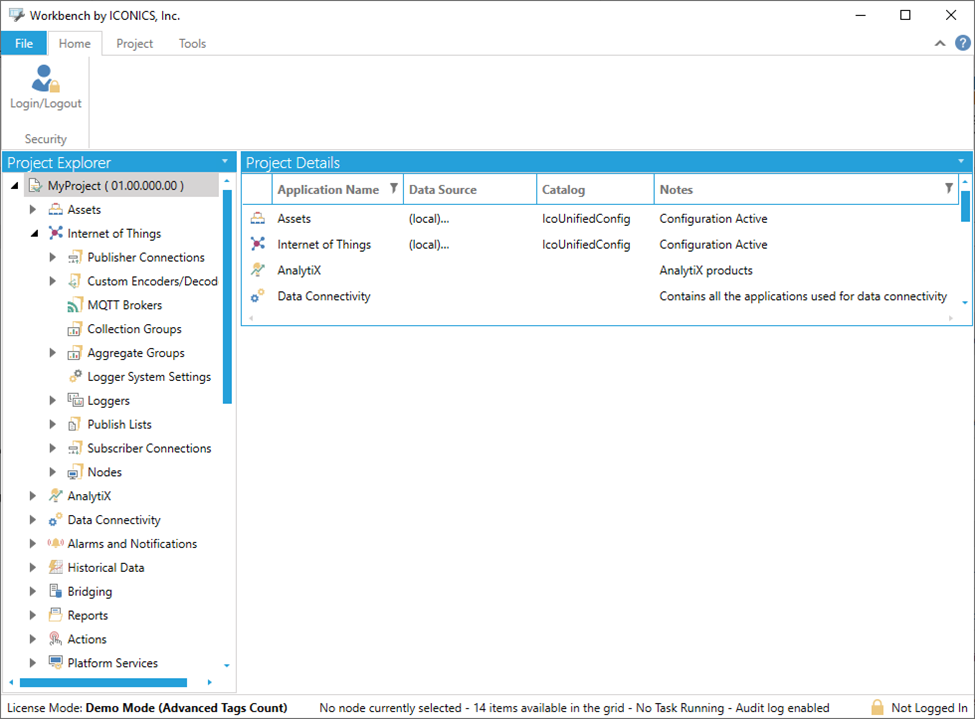Click the Logger System Settings gear icon
The height and width of the screenshot is (719, 975).
point(75,377)
